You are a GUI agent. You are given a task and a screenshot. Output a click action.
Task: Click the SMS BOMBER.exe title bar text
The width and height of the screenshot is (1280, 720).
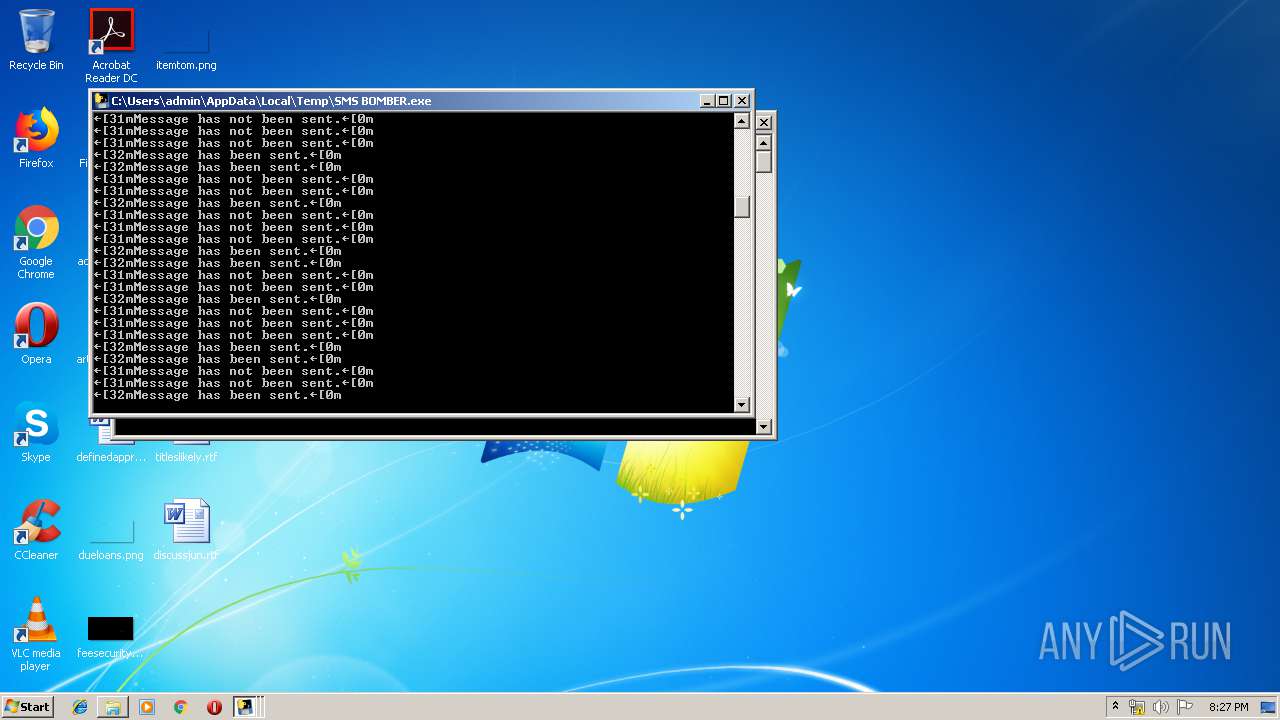click(x=271, y=101)
